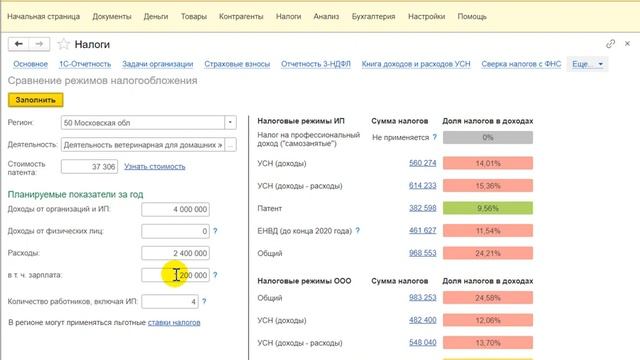Viewport: 640px width, 360px height.
Task: Click Количество работников field
Action: 170,302
